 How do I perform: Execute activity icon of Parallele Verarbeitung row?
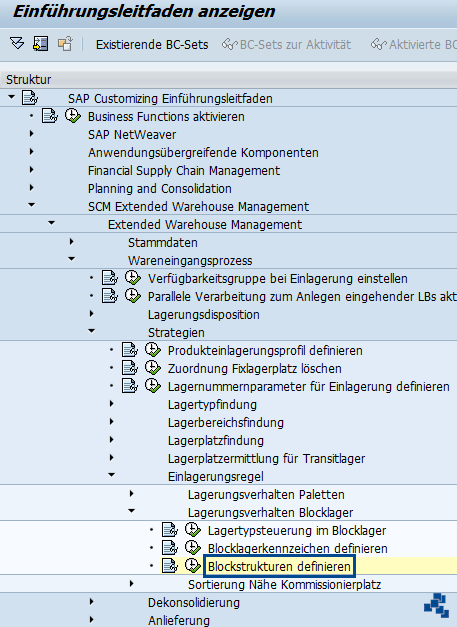(133, 296)
